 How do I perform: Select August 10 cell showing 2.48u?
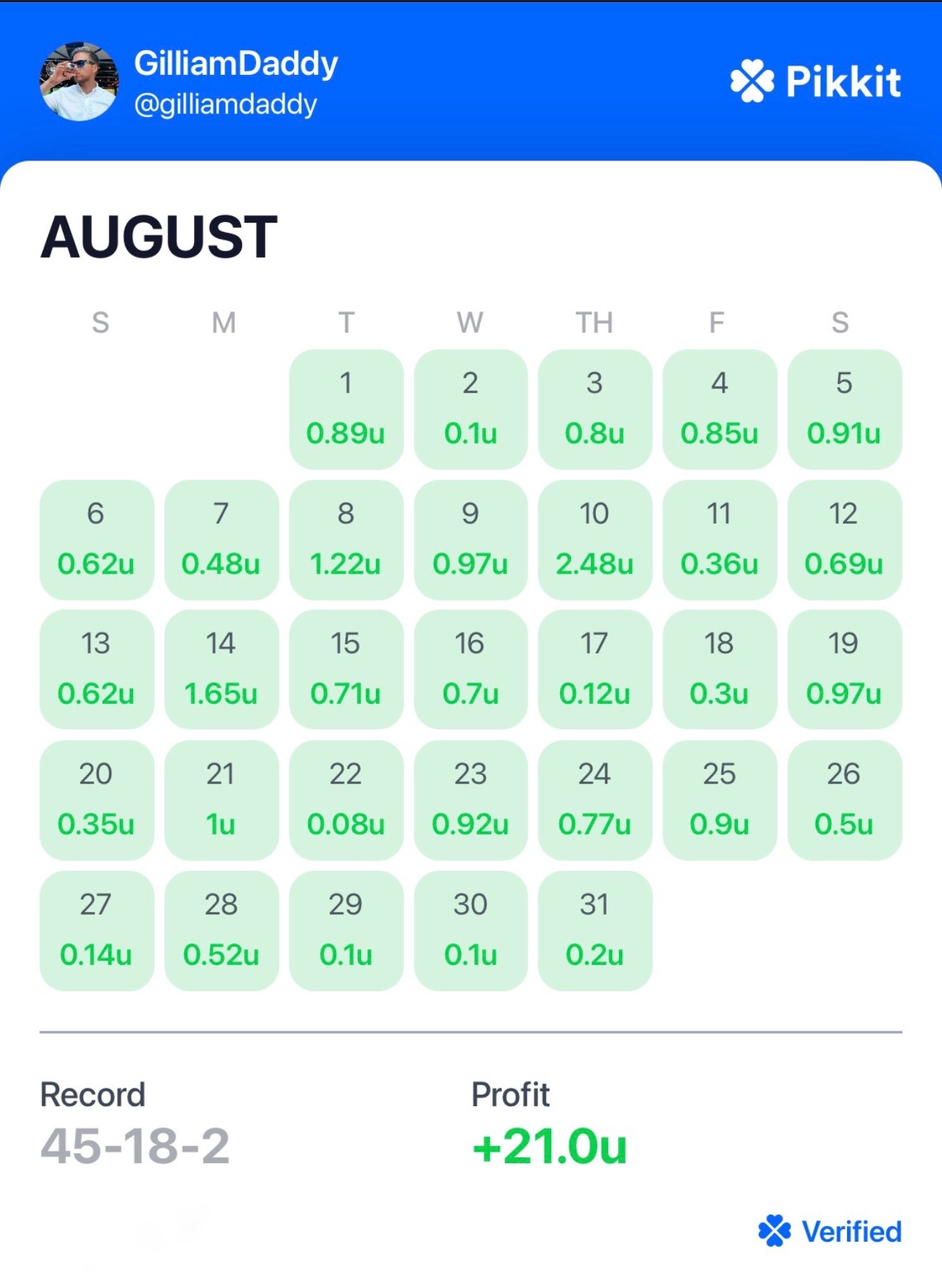click(x=594, y=539)
